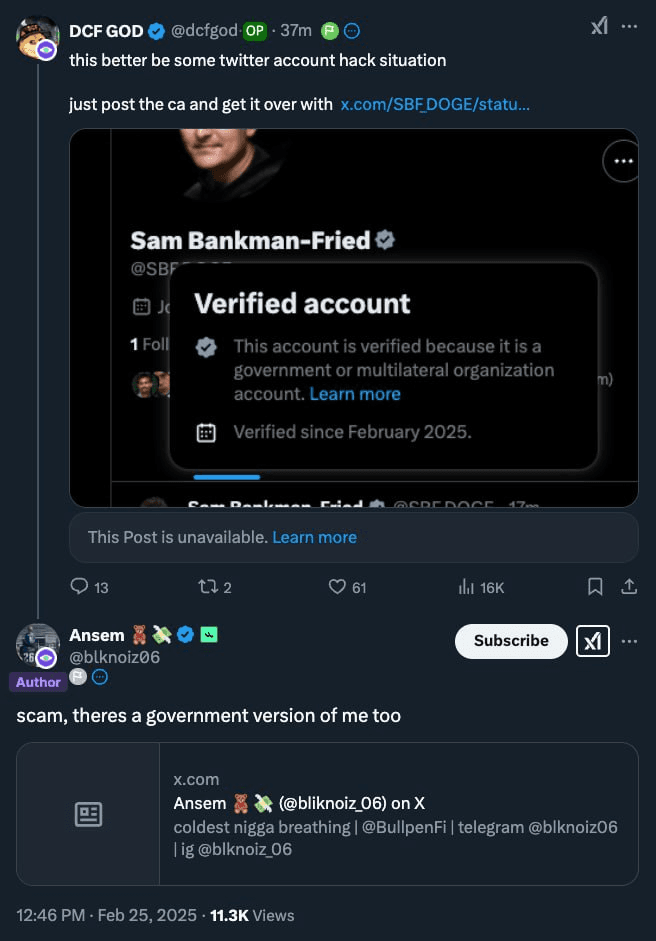Open the three-dot menu on Ansem's post
Viewport: 656px width, 941px height.
click(629, 642)
